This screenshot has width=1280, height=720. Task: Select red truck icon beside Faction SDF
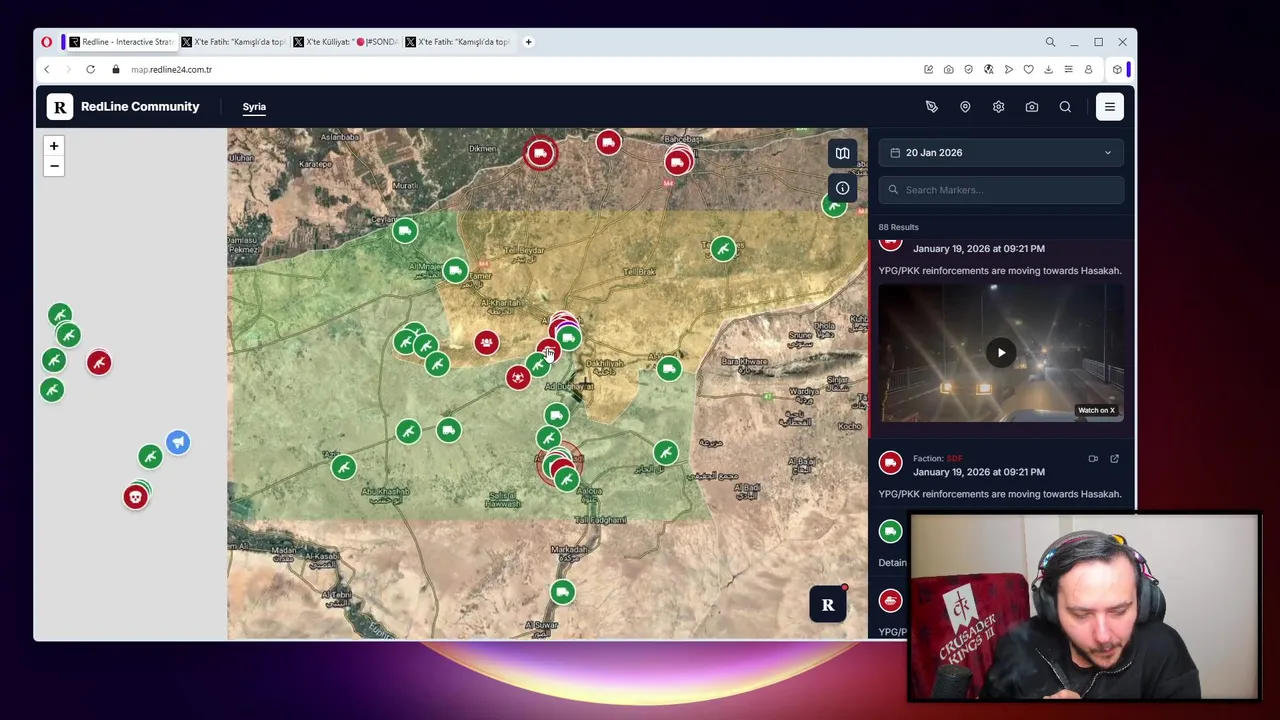tap(890, 462)
